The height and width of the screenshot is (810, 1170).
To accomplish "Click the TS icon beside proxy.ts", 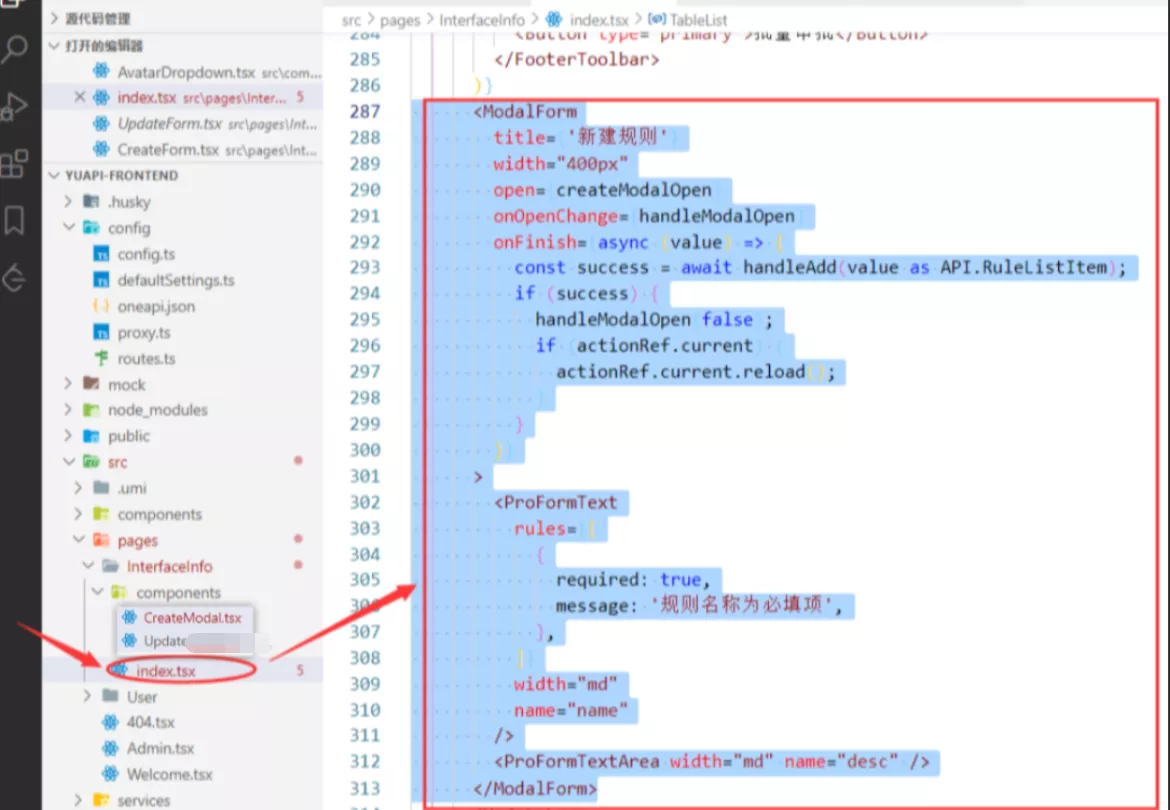I will (101, 332).
